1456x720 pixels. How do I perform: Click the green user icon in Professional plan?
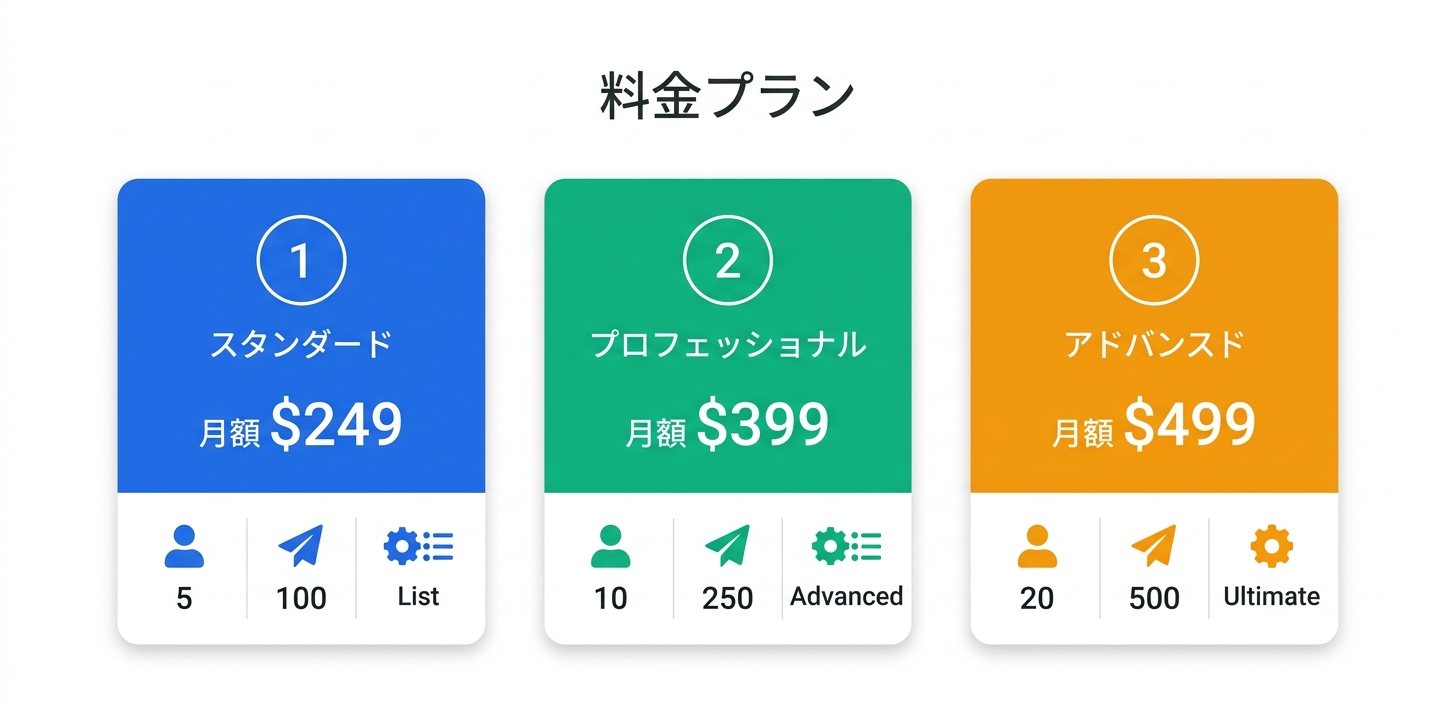pyautogui.click(x=610, y=547)
